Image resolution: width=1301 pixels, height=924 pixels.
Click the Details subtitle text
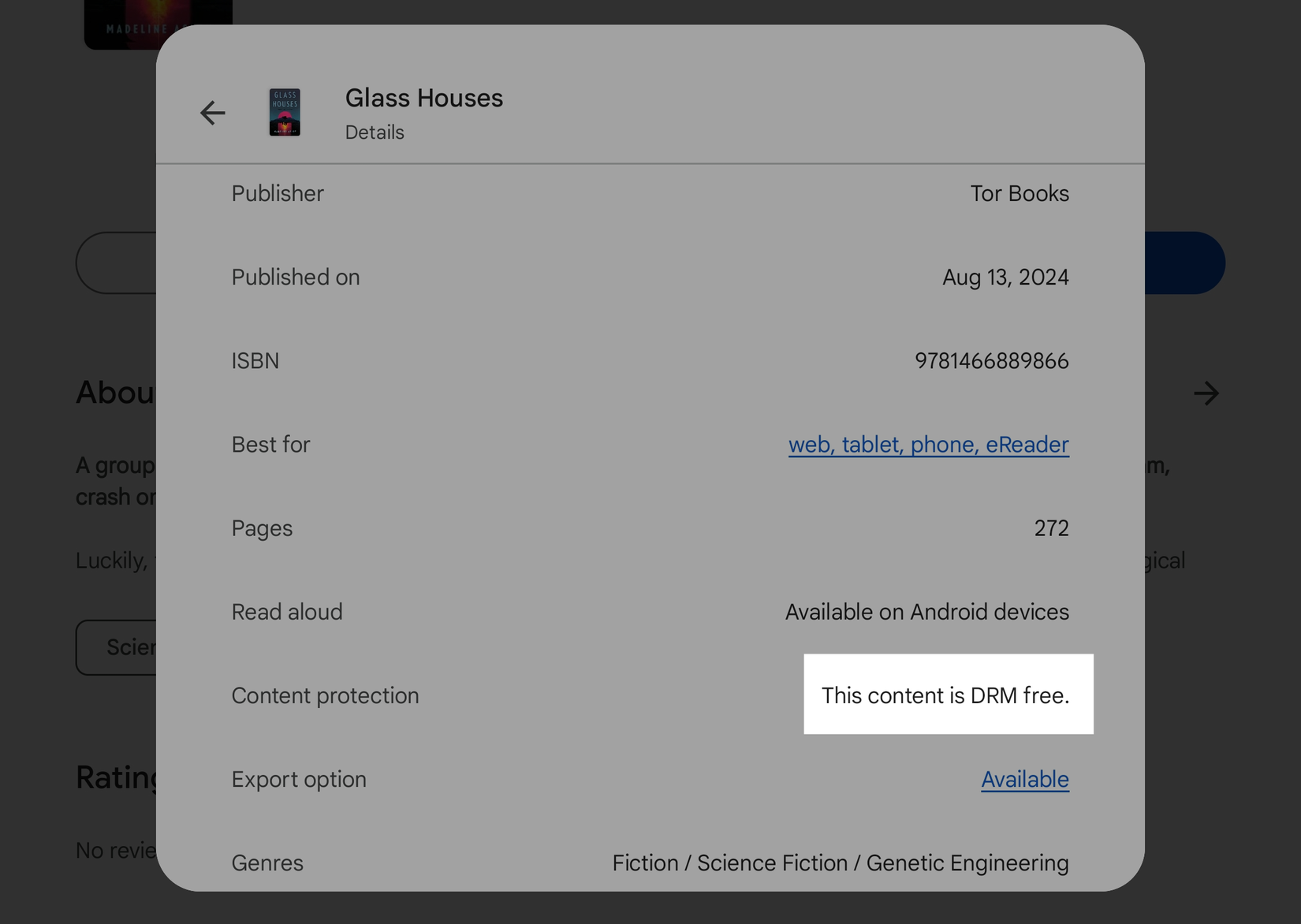click(375, 132)
